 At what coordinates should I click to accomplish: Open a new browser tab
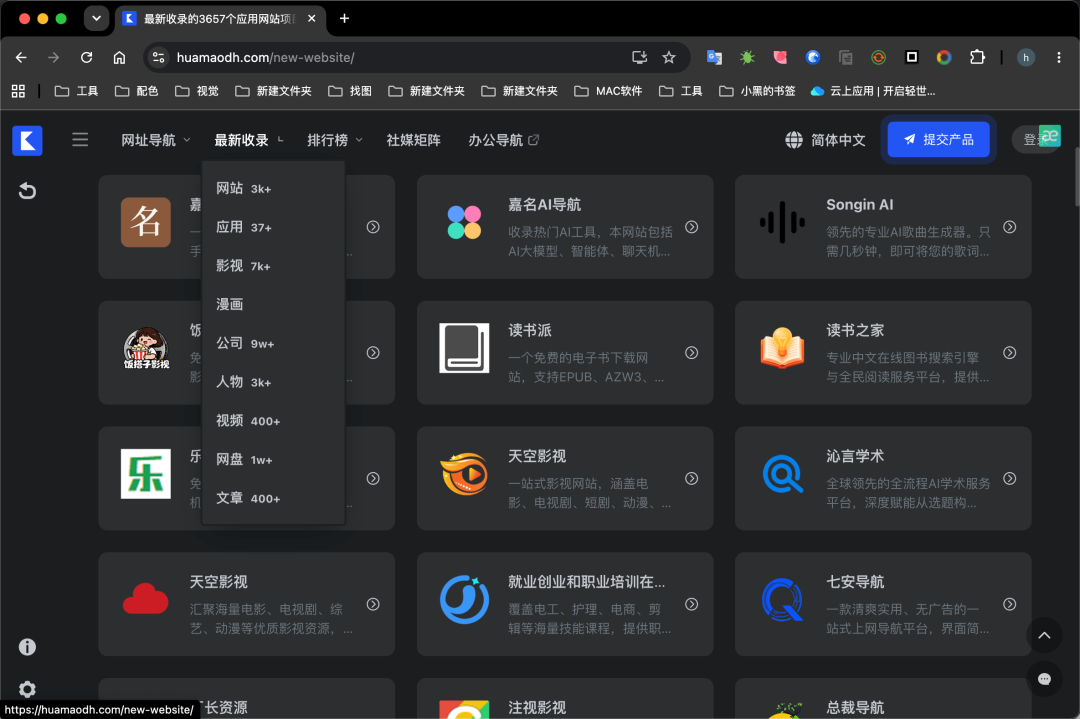[x=344, y=19]
